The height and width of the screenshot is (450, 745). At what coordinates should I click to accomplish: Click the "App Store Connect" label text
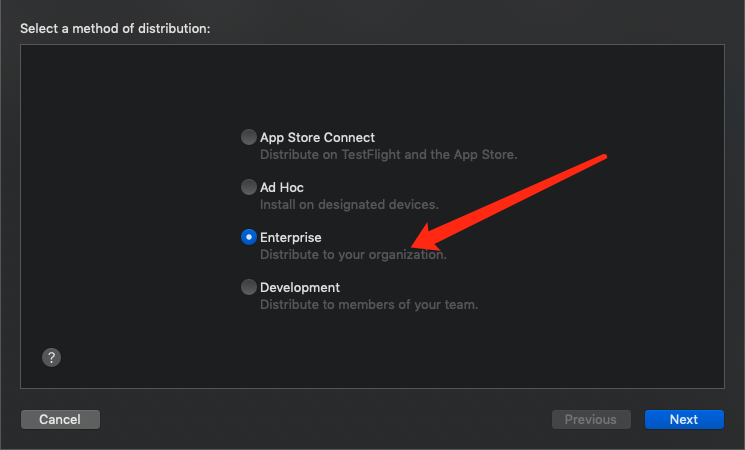click(317, 137)
